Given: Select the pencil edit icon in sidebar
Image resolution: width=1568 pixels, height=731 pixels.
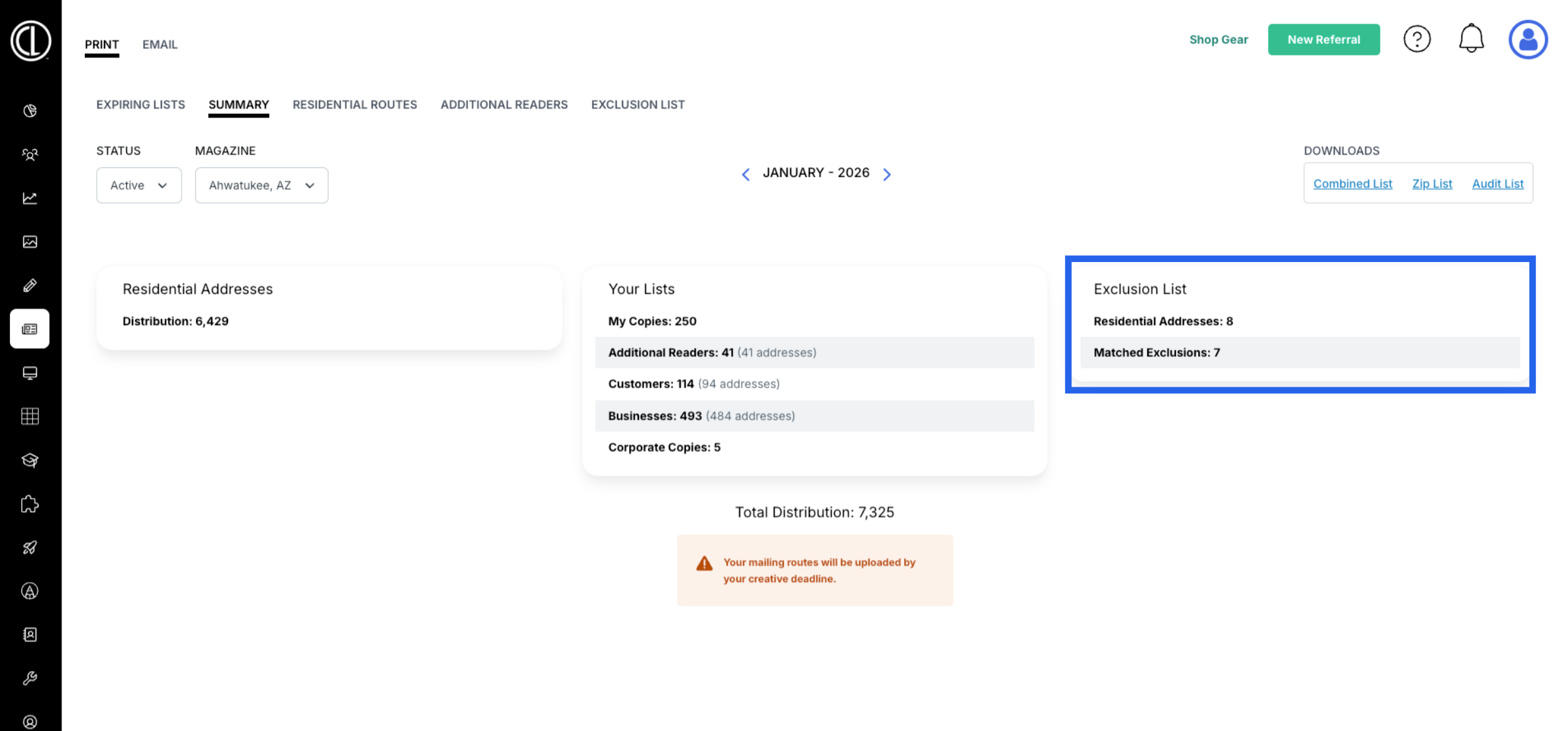Looking at the screenshot, I should 30,285.
